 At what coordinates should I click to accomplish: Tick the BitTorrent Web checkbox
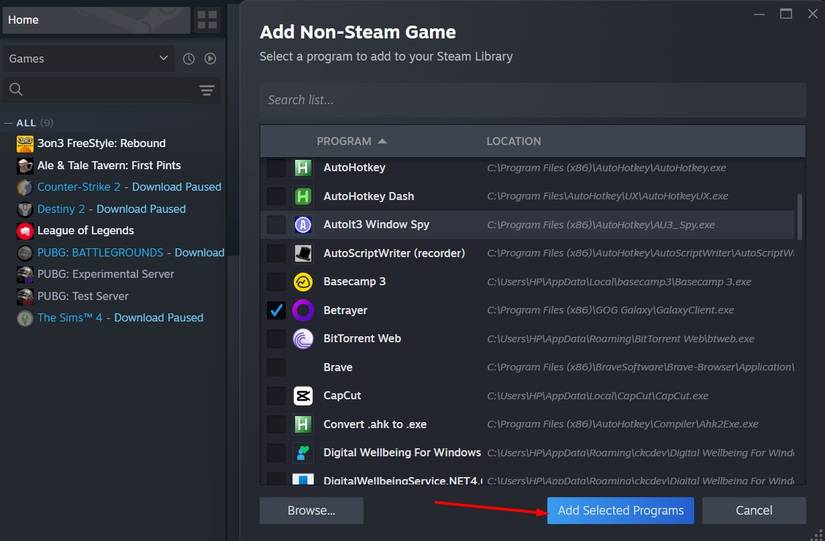[x=276, y=339]
